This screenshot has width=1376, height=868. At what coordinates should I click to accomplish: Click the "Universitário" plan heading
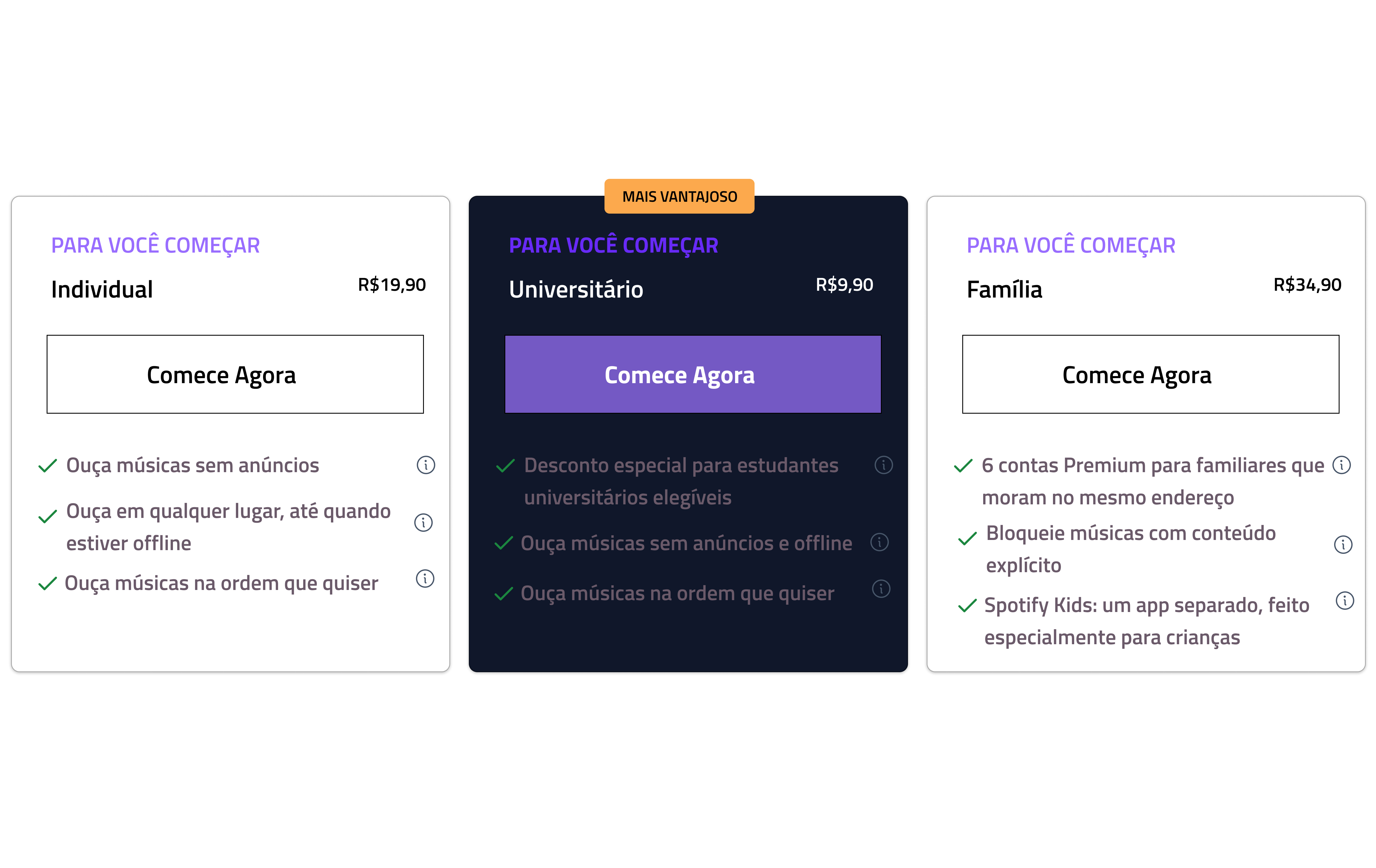(576, 289)
